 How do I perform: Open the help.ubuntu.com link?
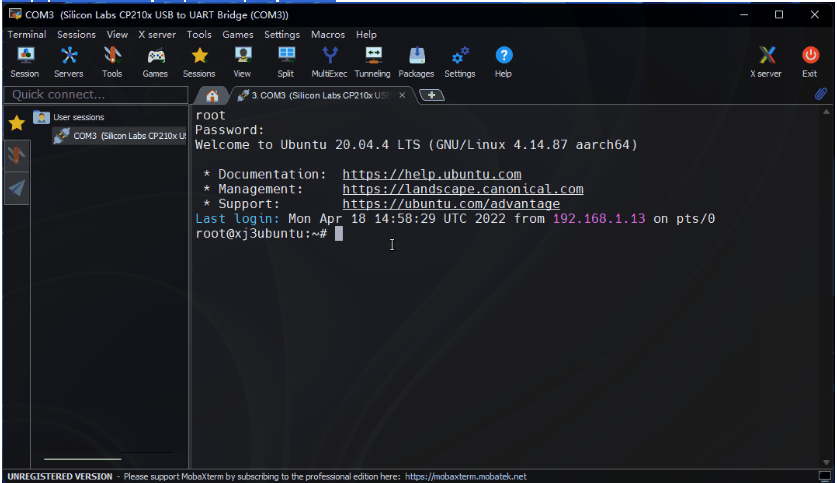432,175
